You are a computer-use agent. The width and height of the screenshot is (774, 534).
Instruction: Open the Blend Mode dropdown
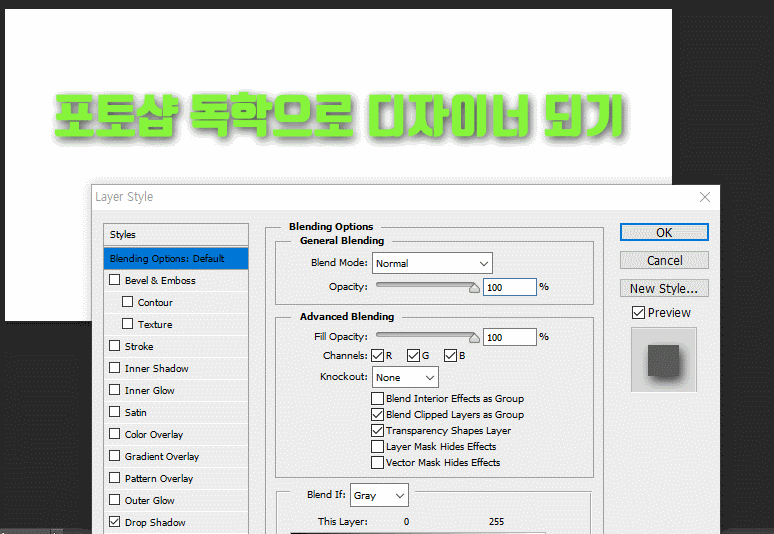click(x=432, y=264)
